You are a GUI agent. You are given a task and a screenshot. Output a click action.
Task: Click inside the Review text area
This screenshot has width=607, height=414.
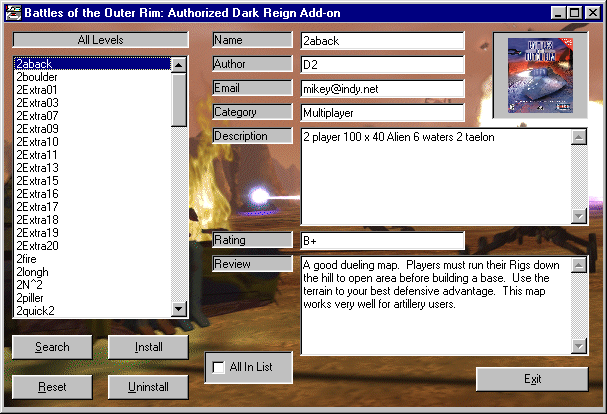pyautogui.click(x=436, y=306)
